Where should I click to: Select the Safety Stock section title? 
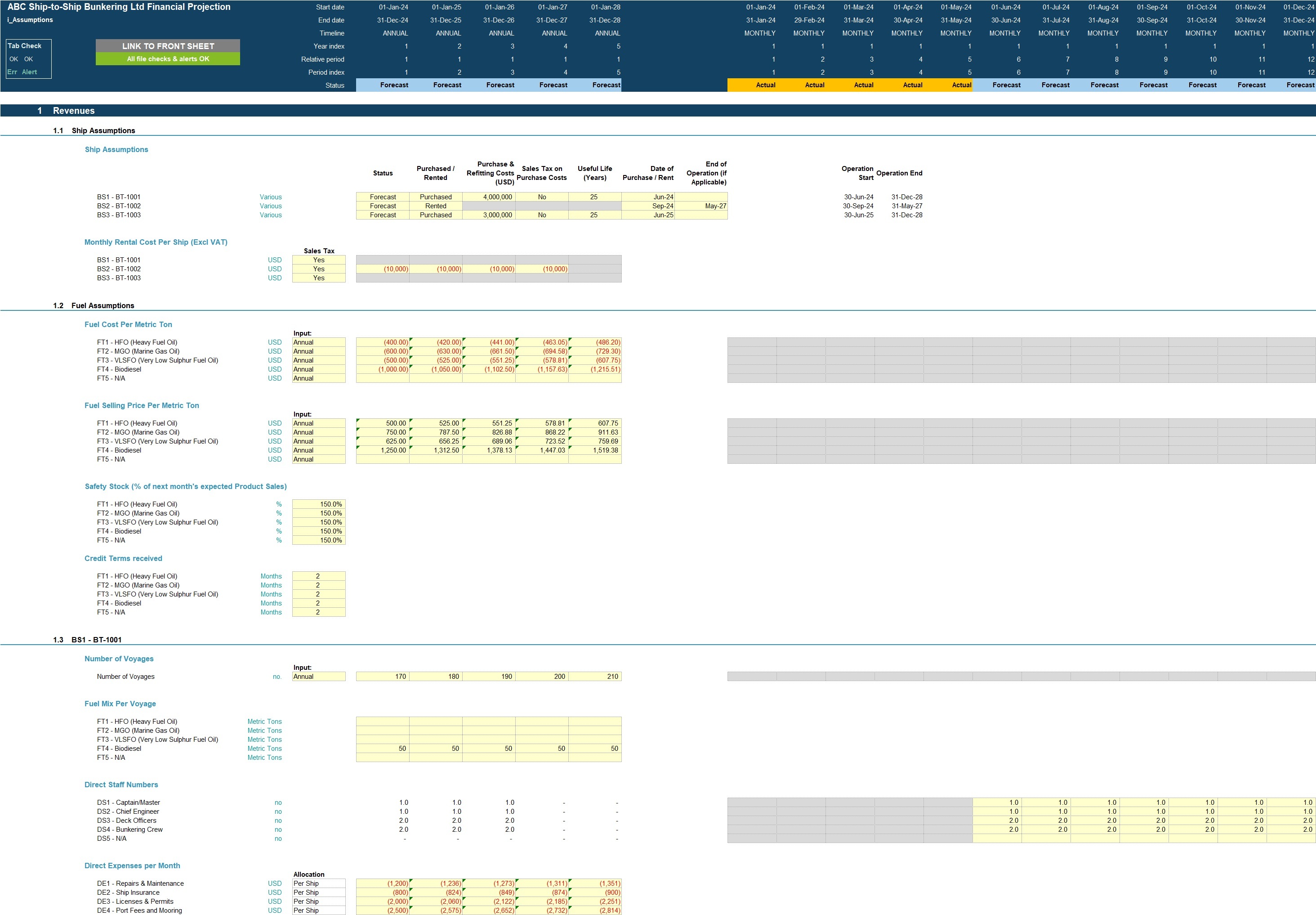pyautogui.click(x=186, y=487)
